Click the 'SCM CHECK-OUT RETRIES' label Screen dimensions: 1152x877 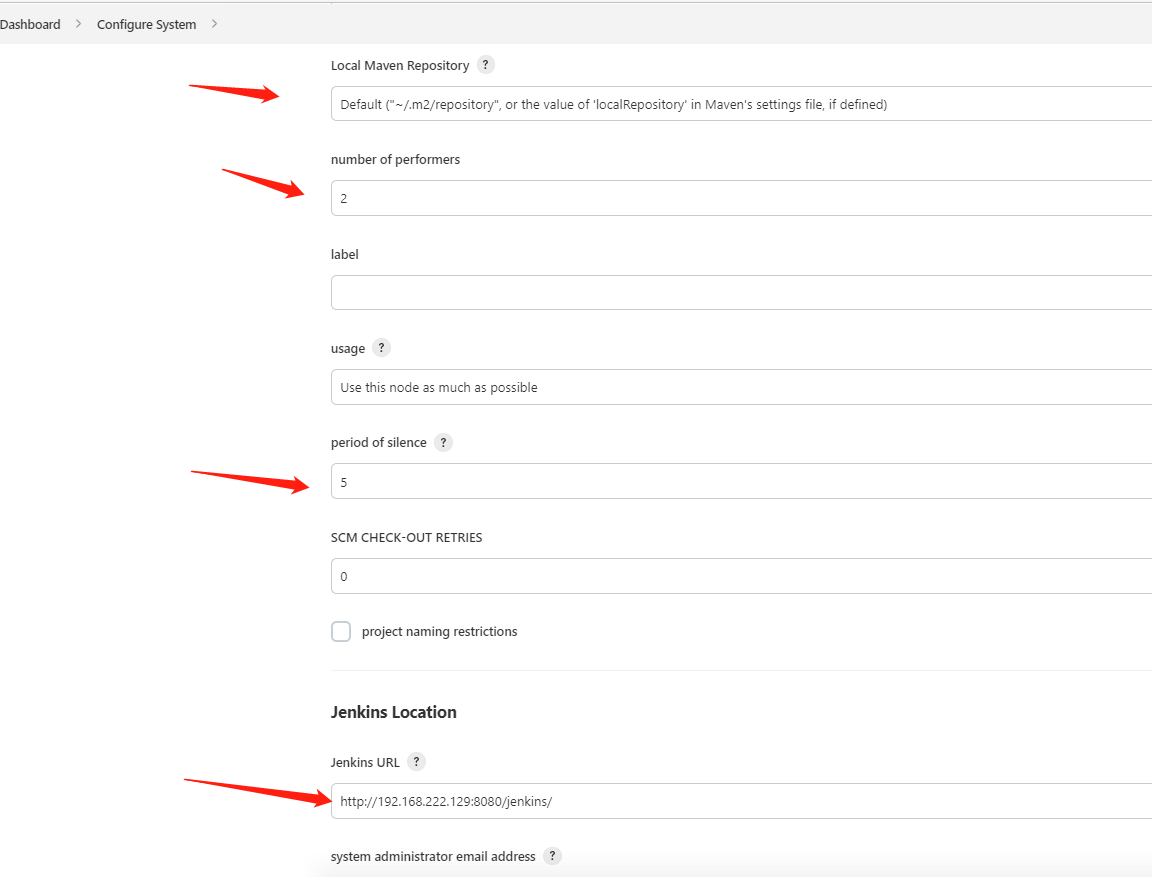406,538
